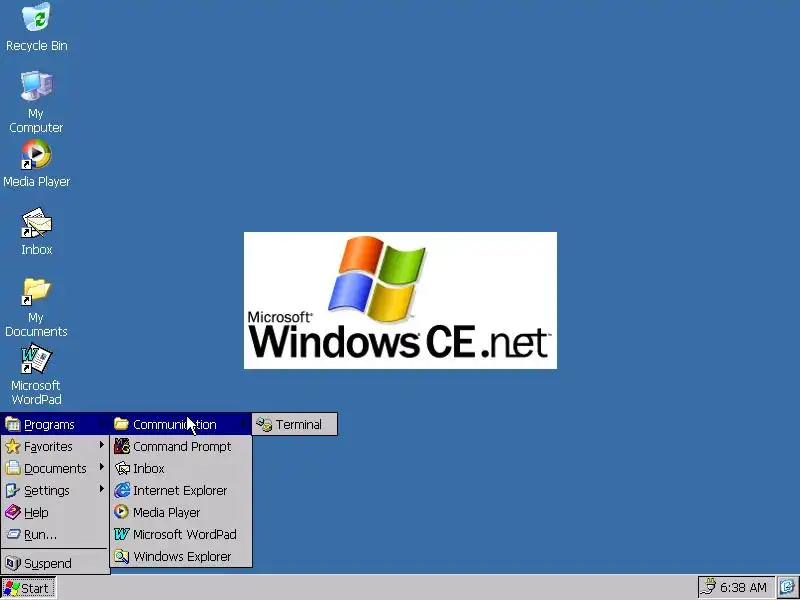The width and height of the screenshot is (800, 600).
Task: Launch Microsoft WordPad from Programs submenu
Action: tap(181, 534)
